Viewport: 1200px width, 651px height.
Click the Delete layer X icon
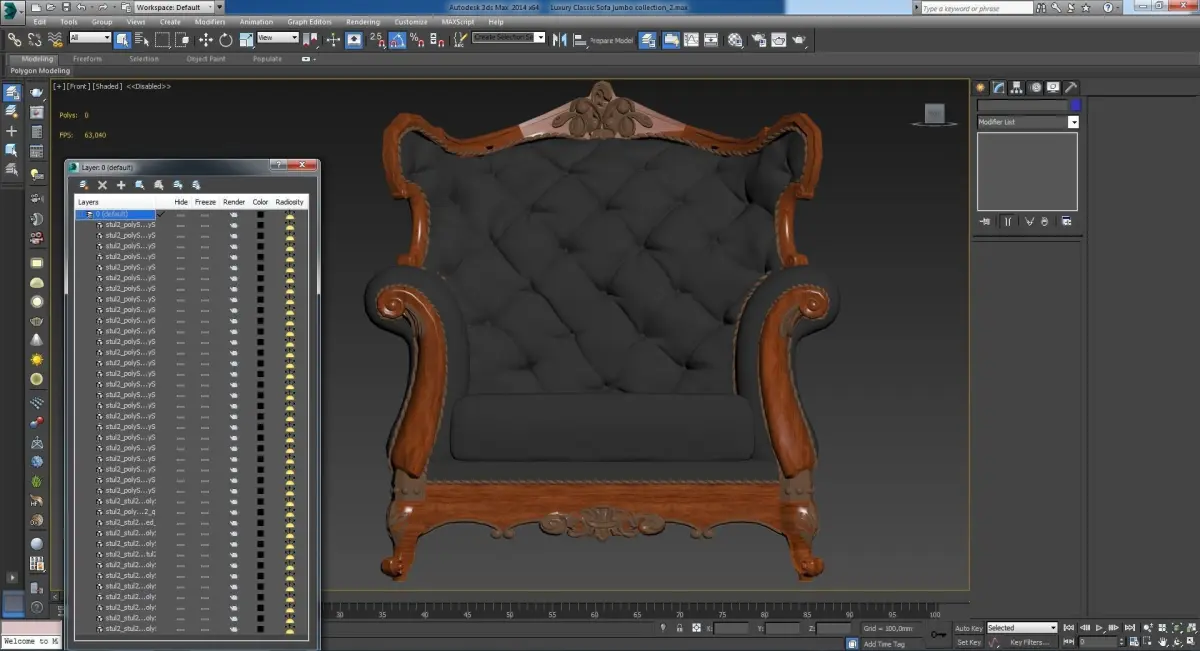click(102, 185)
